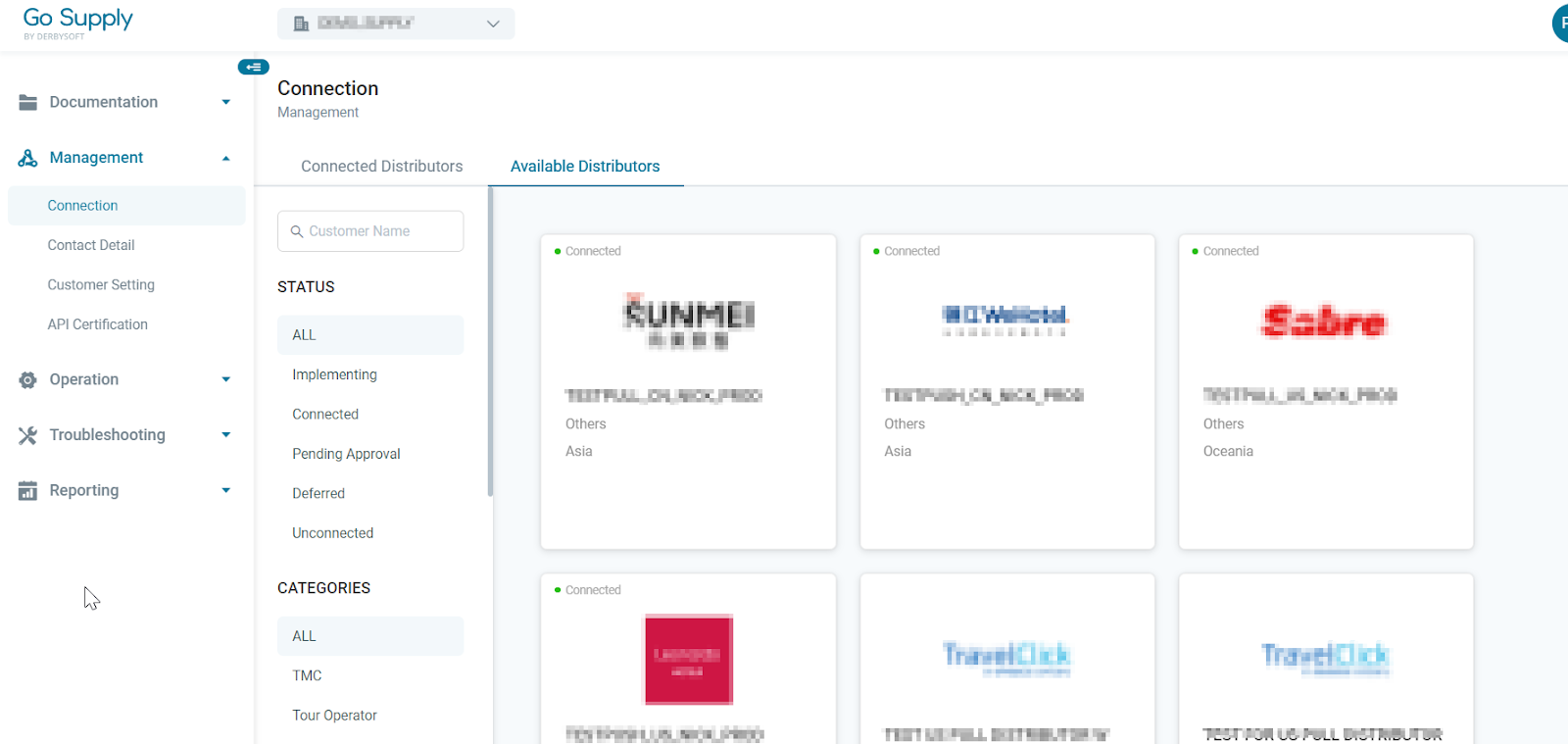Switch to Available Distributors tab
The height and width of the screenshot is (744, 1568).
pos(585,167)
